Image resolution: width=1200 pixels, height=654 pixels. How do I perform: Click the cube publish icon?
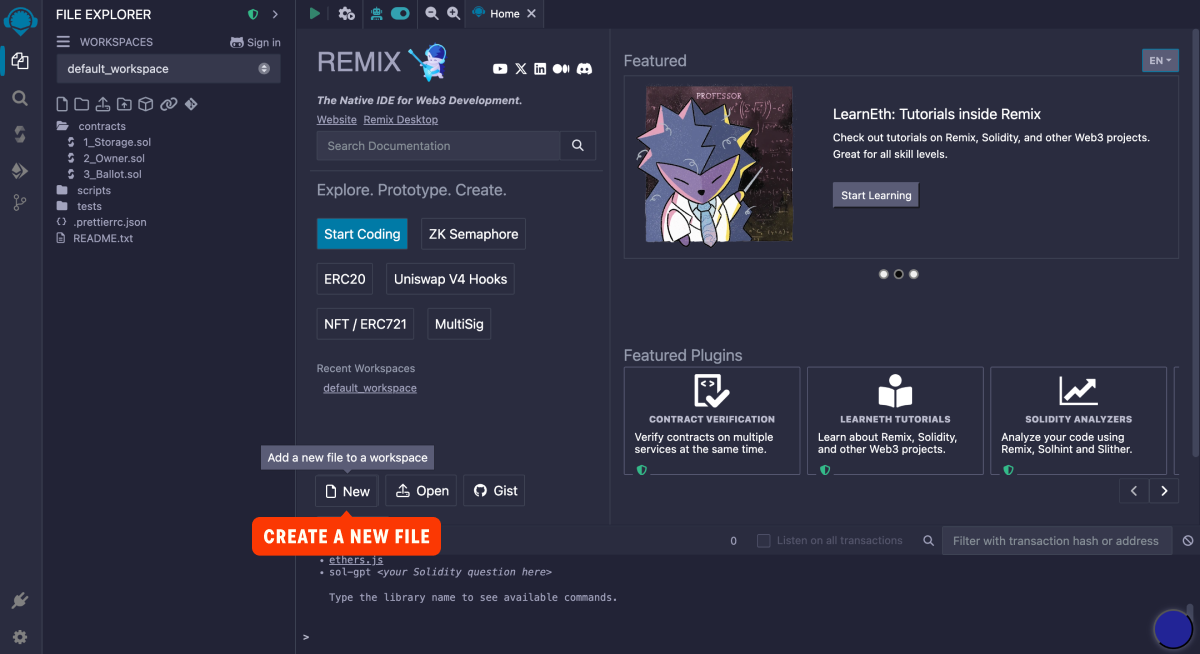(x=145, y=104)
